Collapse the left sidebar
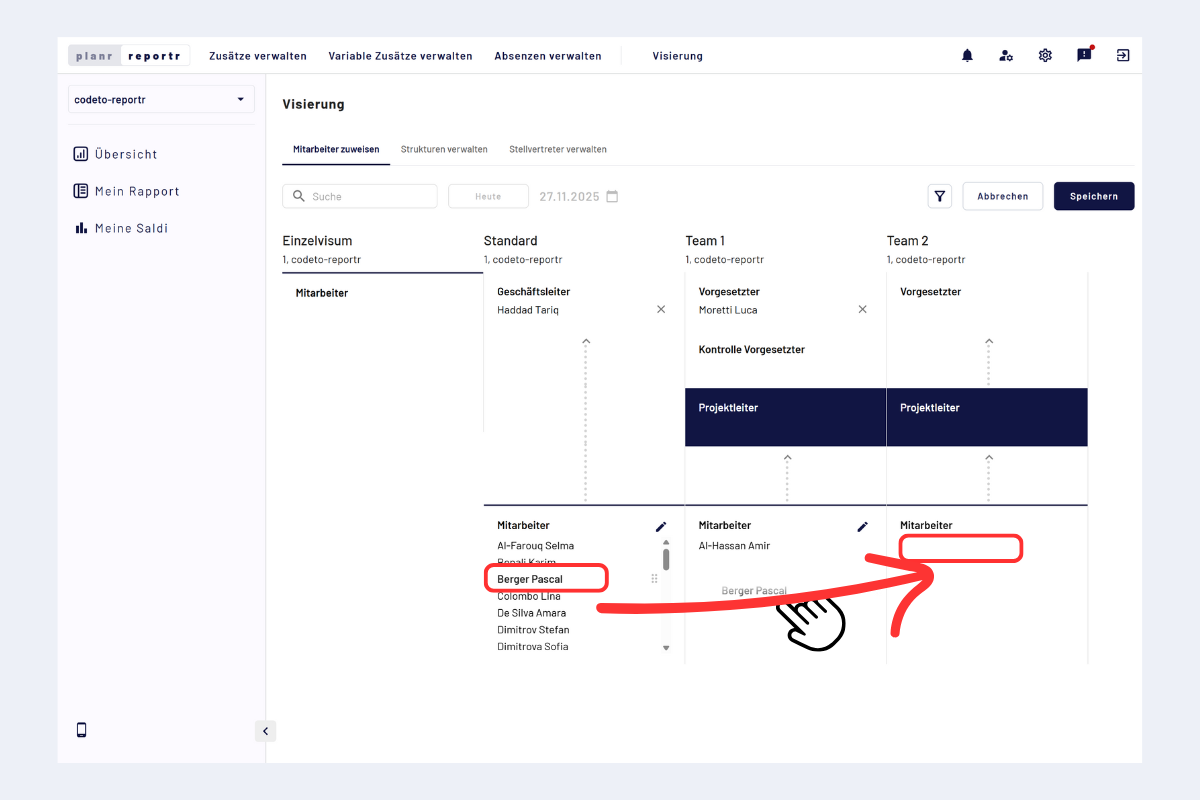Image resolution: width=1200 pixels, height=800 pixels. pos(265,731)
